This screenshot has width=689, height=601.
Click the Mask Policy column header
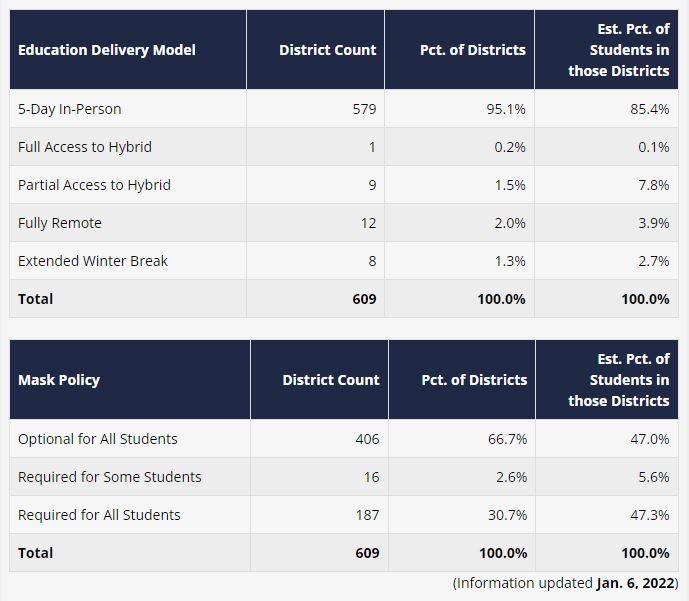(59, 380)
